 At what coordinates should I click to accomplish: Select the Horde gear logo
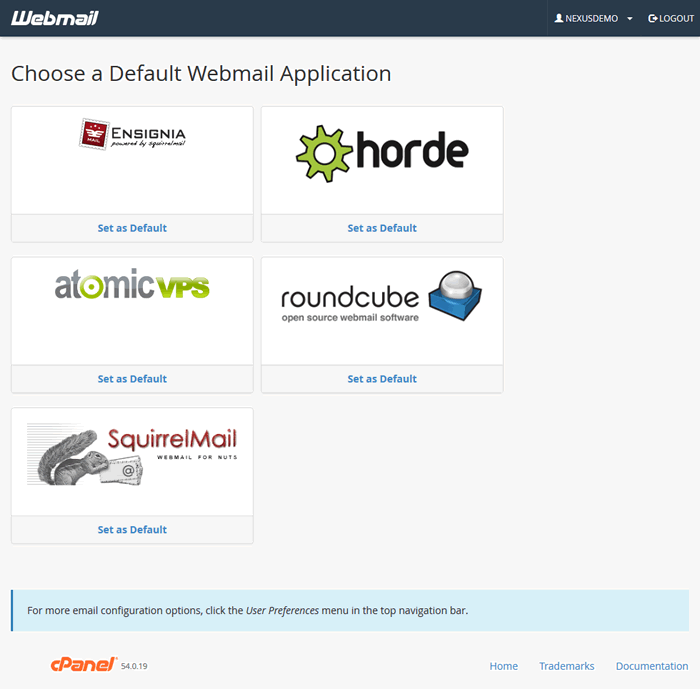pyautogui.click(x=382, y=152)
